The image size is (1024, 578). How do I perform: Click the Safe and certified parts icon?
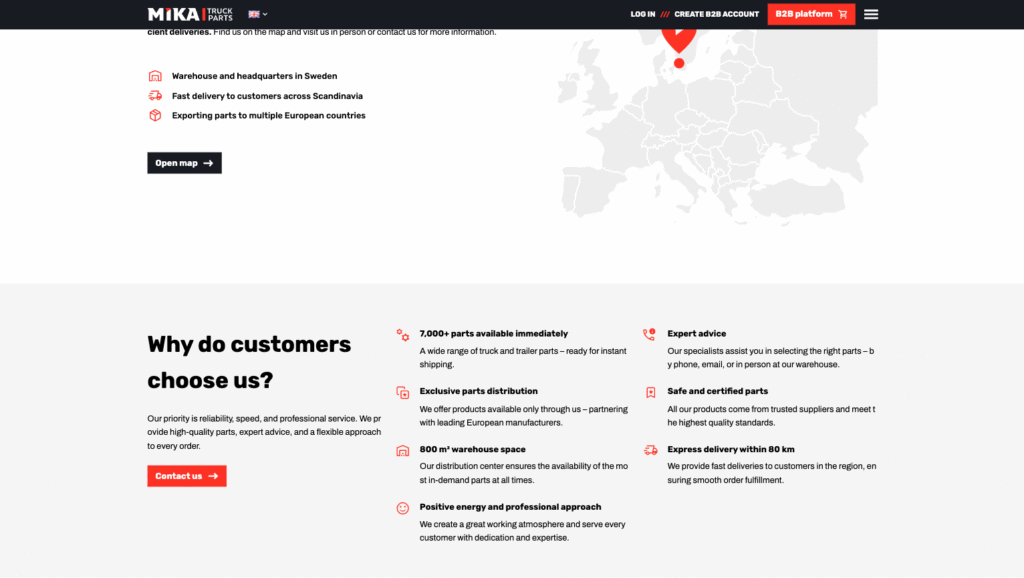click(x=651, y=392)
